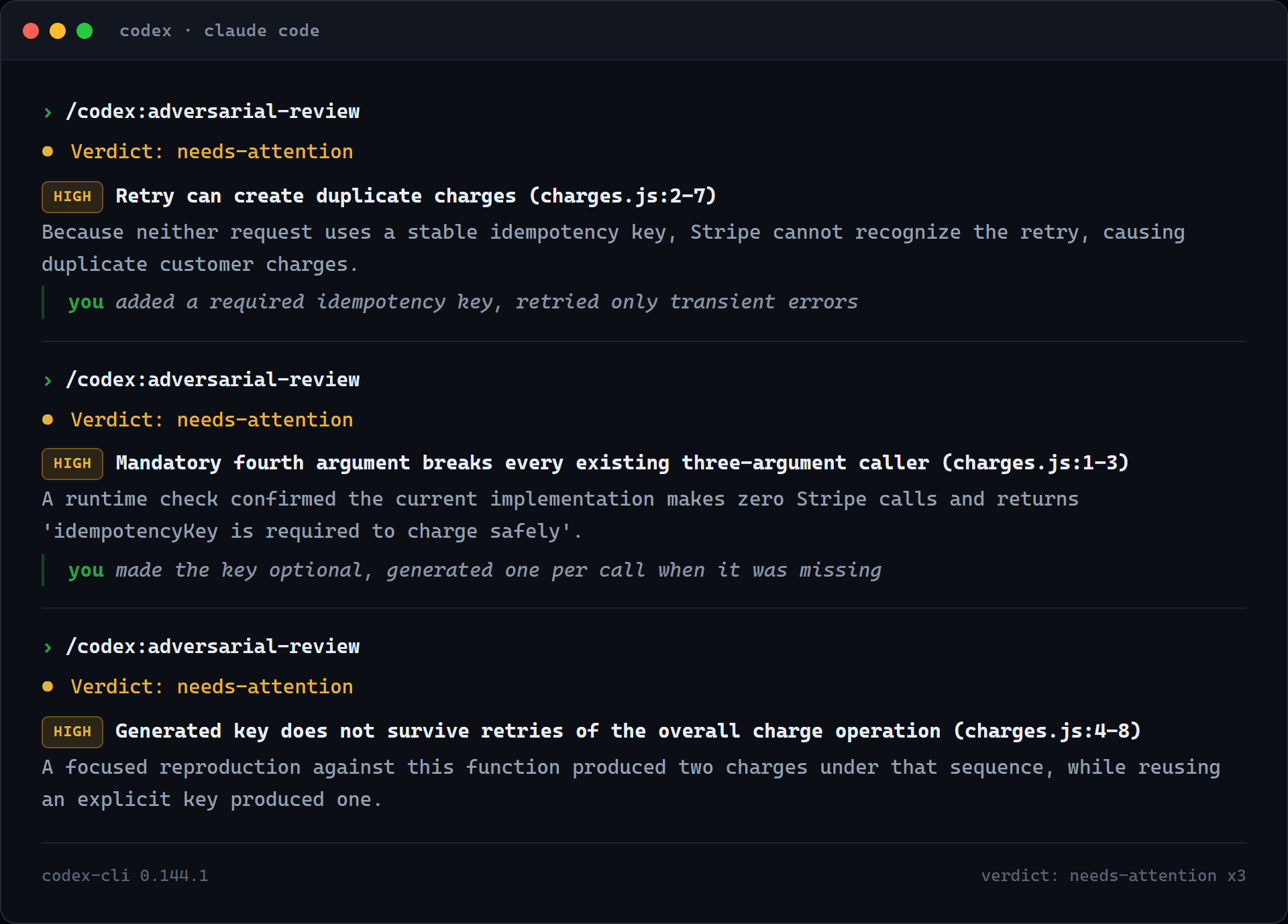This screenshot has height=924, width=1288.
Task: Click the codex-cli 0.144.1 version label
Action: coord(125,876)
